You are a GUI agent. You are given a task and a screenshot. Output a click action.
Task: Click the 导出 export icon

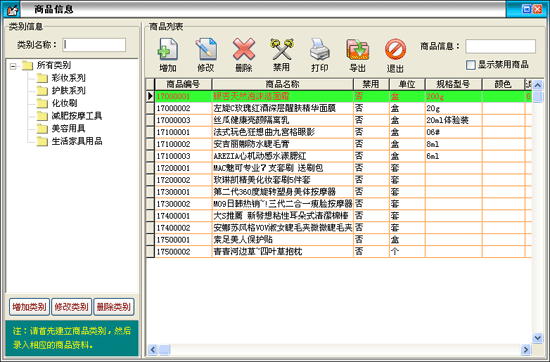pyautogui.click(x=357, y=49)
